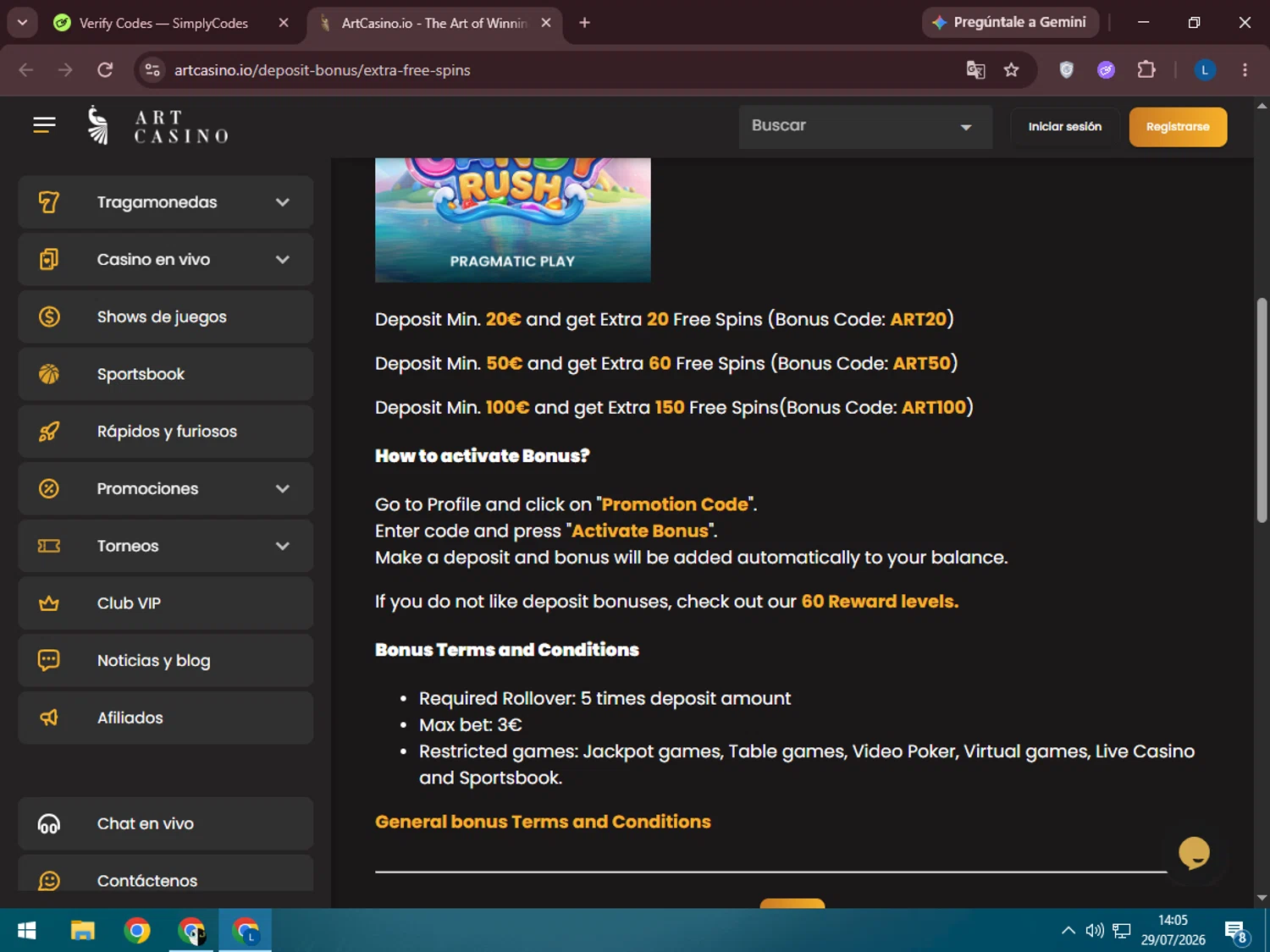
Task: Click the Registrarse button
Action: (x=1178, y=127)
